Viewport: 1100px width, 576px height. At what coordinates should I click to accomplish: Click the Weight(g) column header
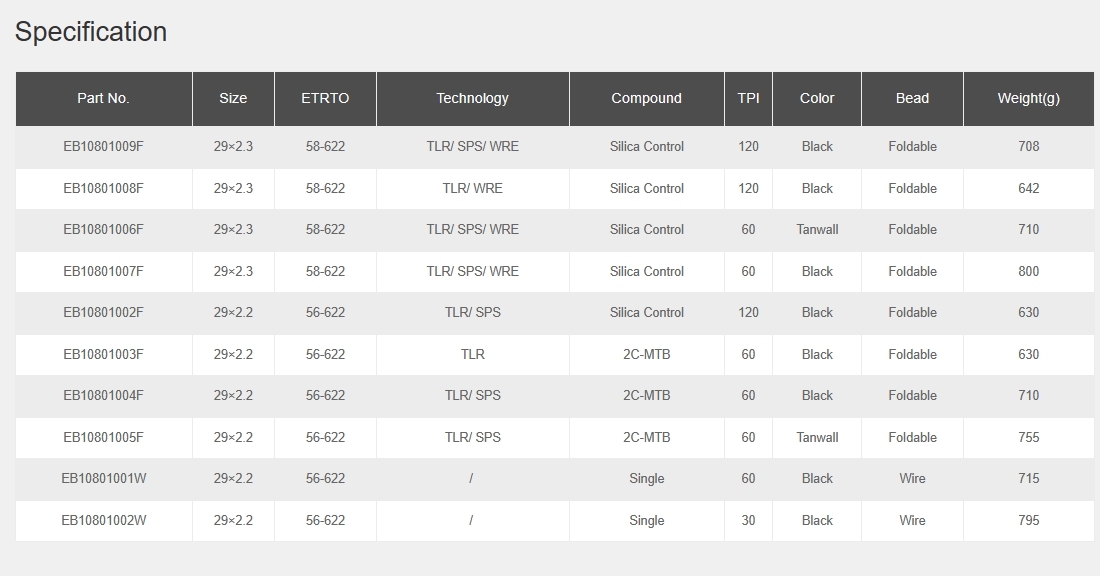click(x=1028, y=99)
